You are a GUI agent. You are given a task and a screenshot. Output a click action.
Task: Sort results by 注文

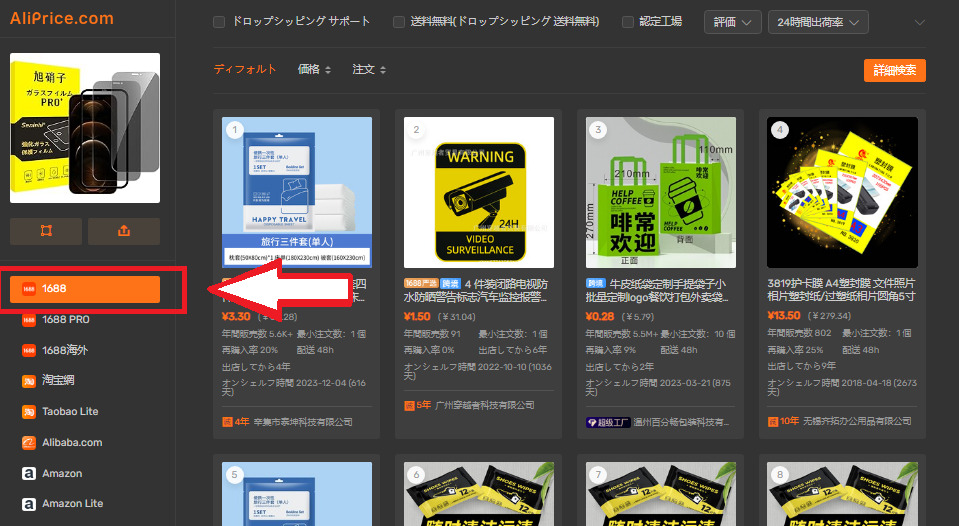(369, 69)
